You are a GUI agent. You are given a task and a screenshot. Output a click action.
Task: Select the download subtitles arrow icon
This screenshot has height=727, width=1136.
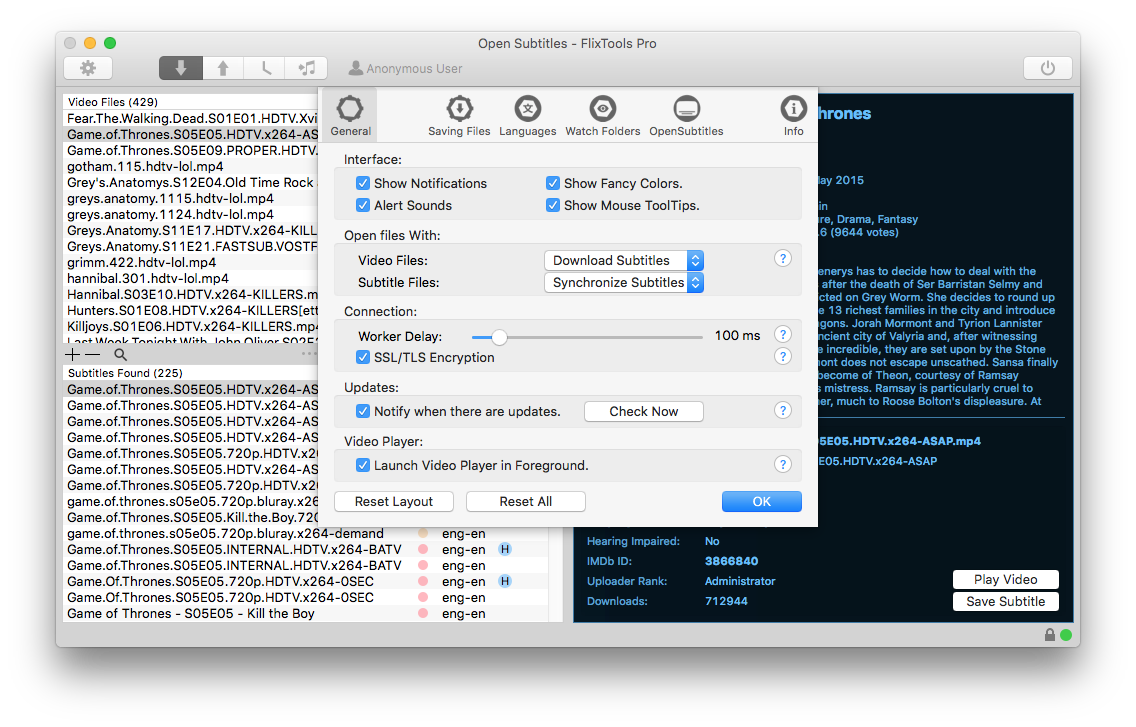coord(180,68)
